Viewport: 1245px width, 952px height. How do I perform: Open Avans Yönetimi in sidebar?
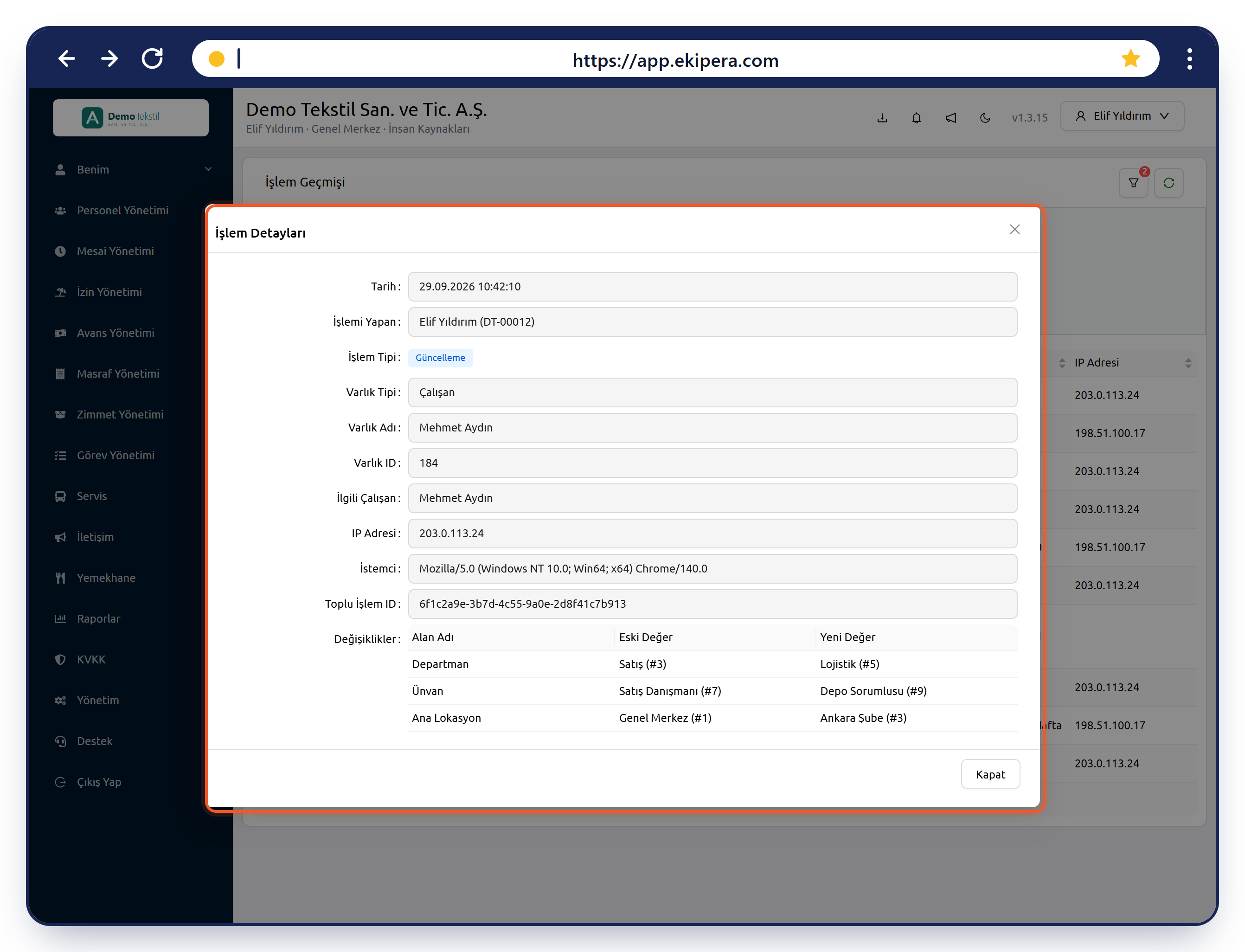(x=116, y=333)
